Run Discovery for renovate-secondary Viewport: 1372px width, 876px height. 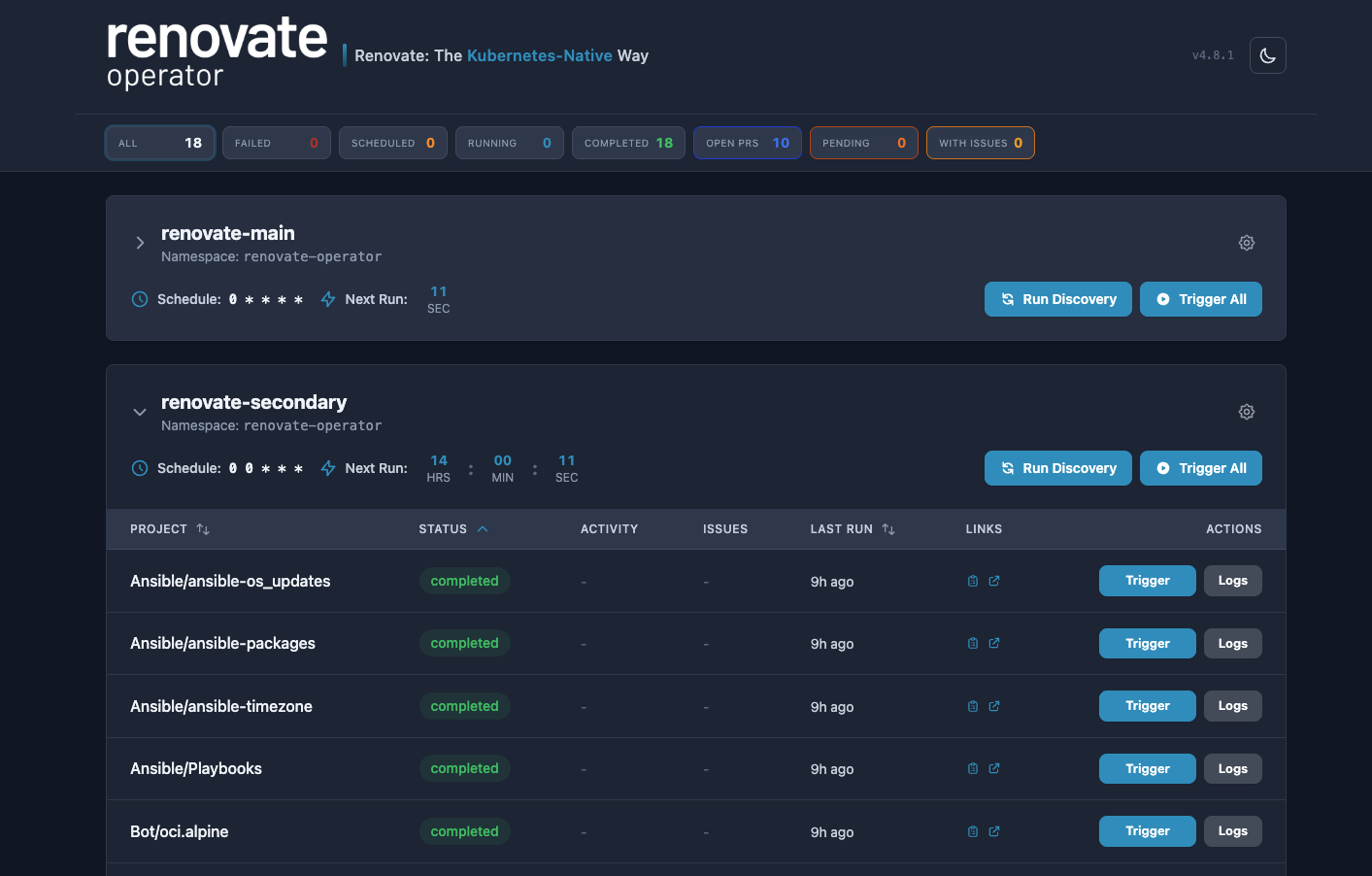1058,468
